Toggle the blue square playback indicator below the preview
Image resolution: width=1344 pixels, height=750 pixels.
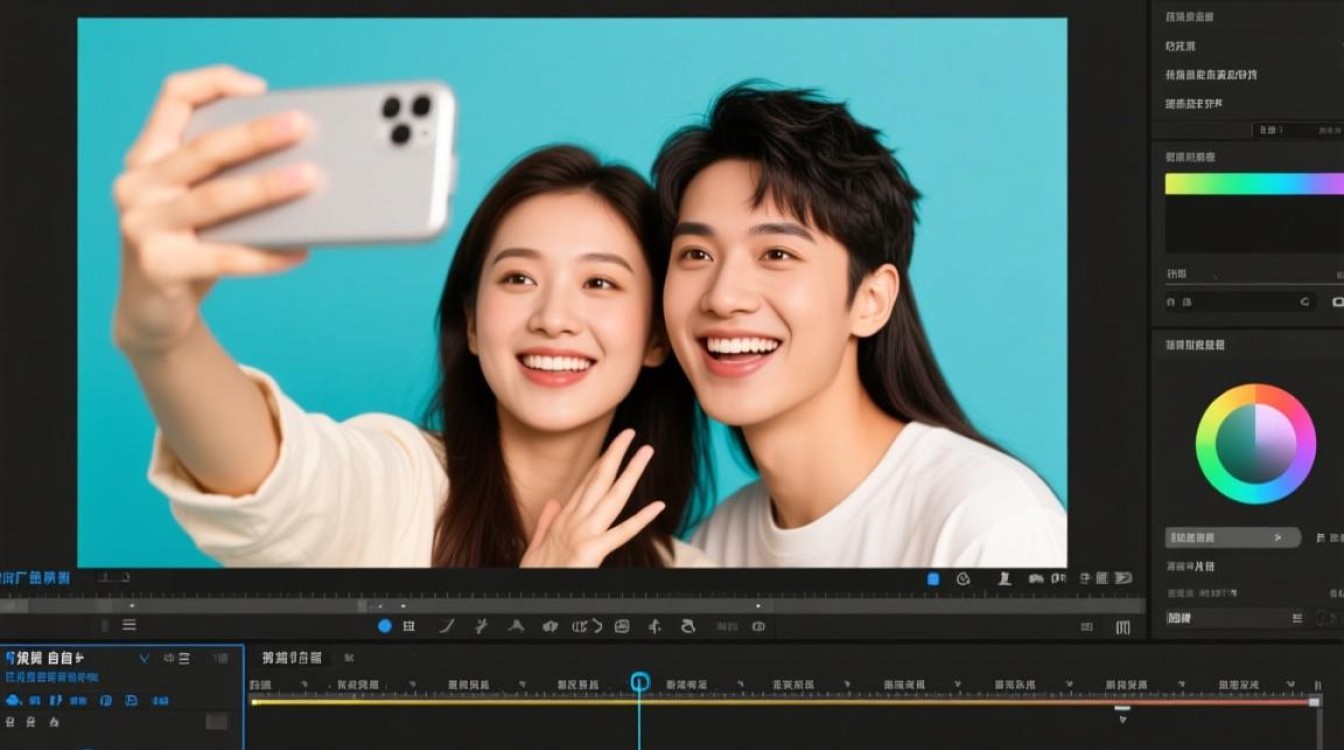(x=933, y=577)
